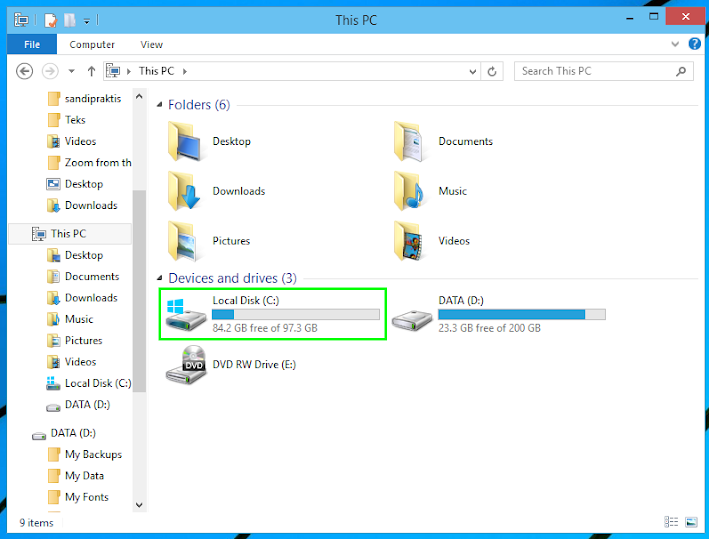
Task: Click breadcrumb arrow after This PC
Action: pyautogui.click(x=184, y=71)
